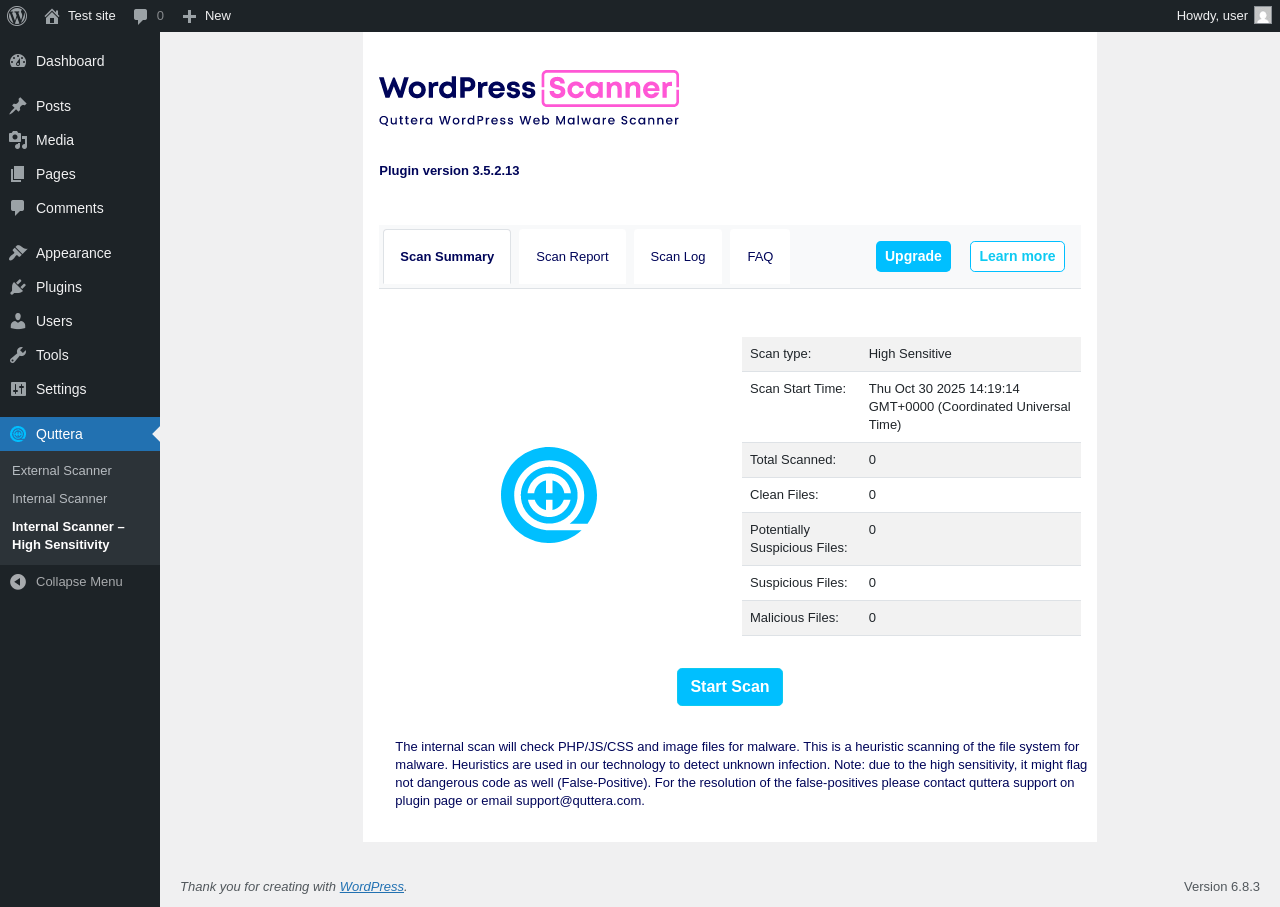Click the High Sensitive scan type value
Viewport: 1280px width, 907px height.
(910, 354)
